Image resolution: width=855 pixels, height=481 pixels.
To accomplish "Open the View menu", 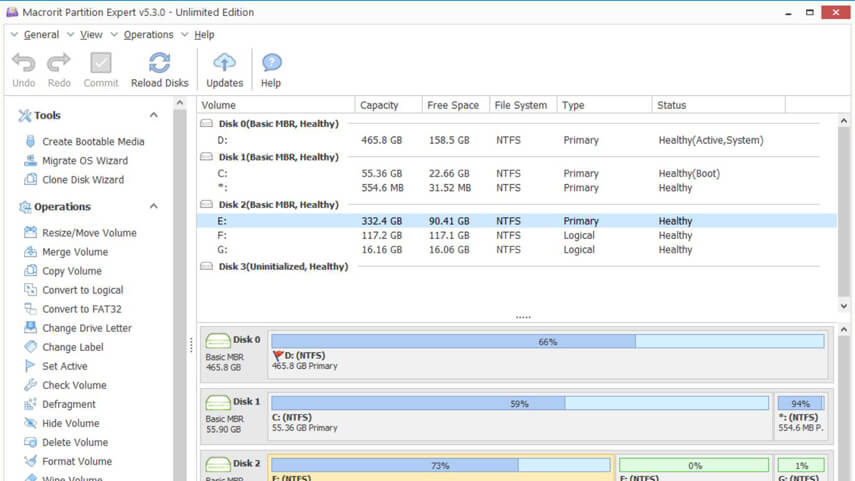I will (x=91, y=35).
